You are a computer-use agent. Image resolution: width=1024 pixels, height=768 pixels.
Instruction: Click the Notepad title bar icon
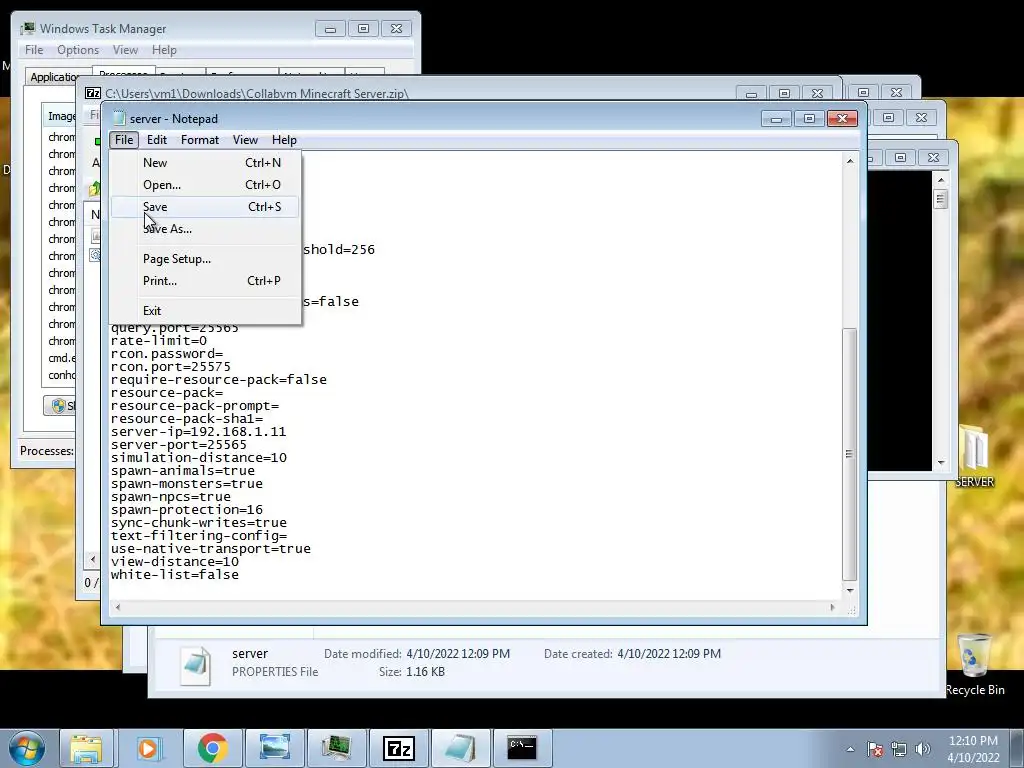pos(119,118)
